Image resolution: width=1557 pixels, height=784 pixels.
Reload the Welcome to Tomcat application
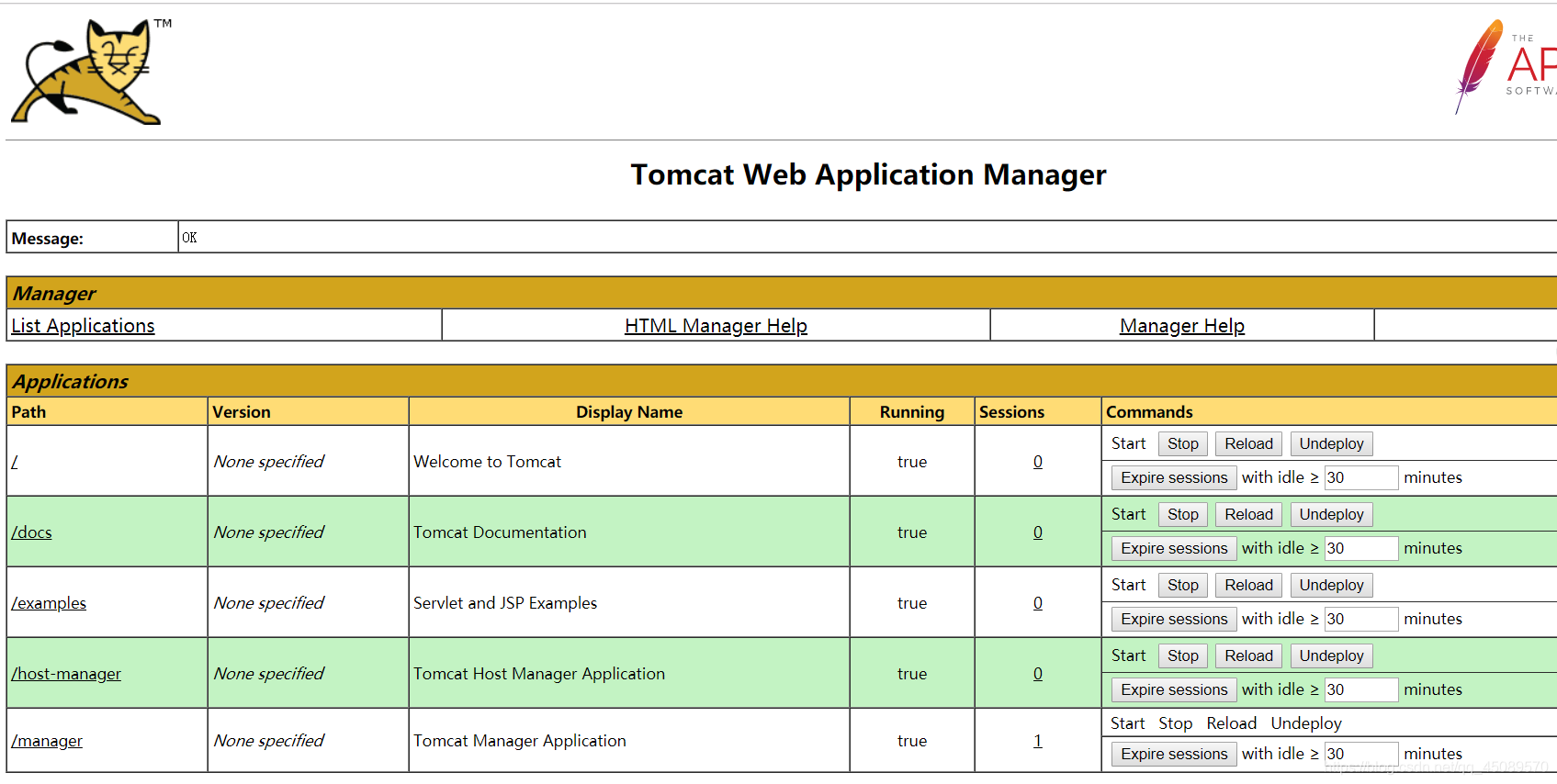1248,444
